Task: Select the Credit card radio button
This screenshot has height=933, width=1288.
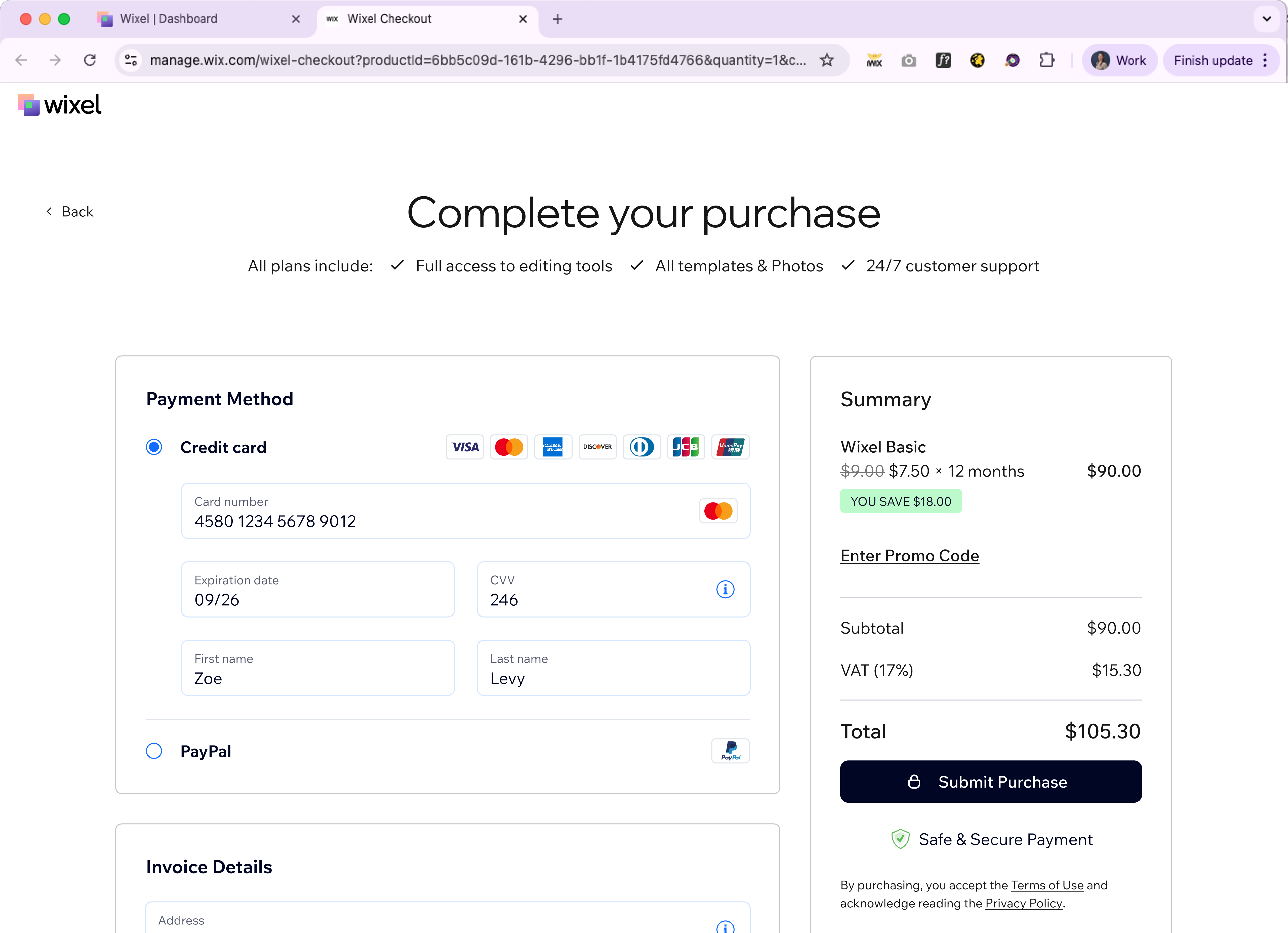Action: (154, 447)
